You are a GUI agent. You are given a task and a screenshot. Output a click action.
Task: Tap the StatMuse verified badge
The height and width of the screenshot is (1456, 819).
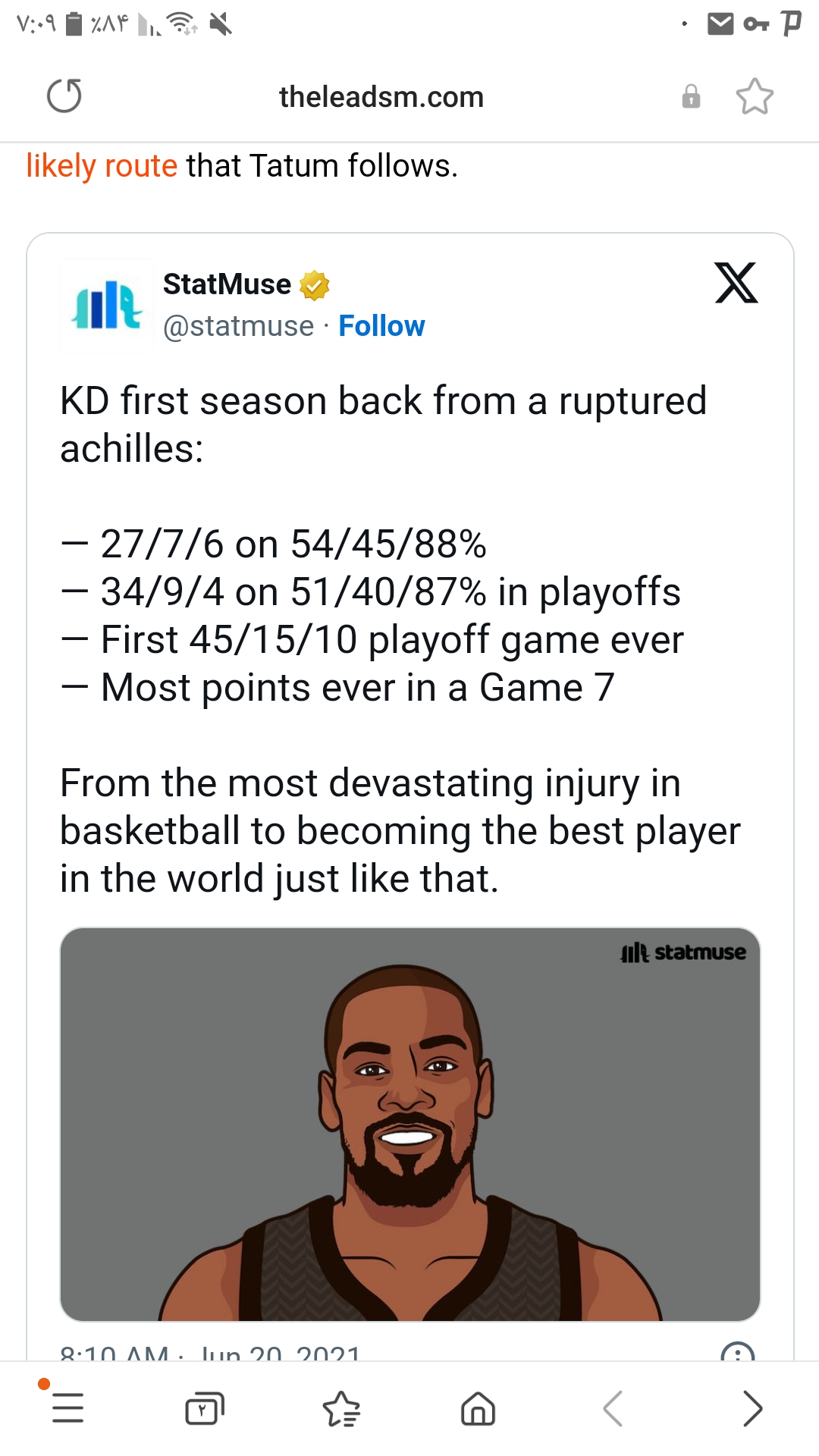click(x=314, y=285)
